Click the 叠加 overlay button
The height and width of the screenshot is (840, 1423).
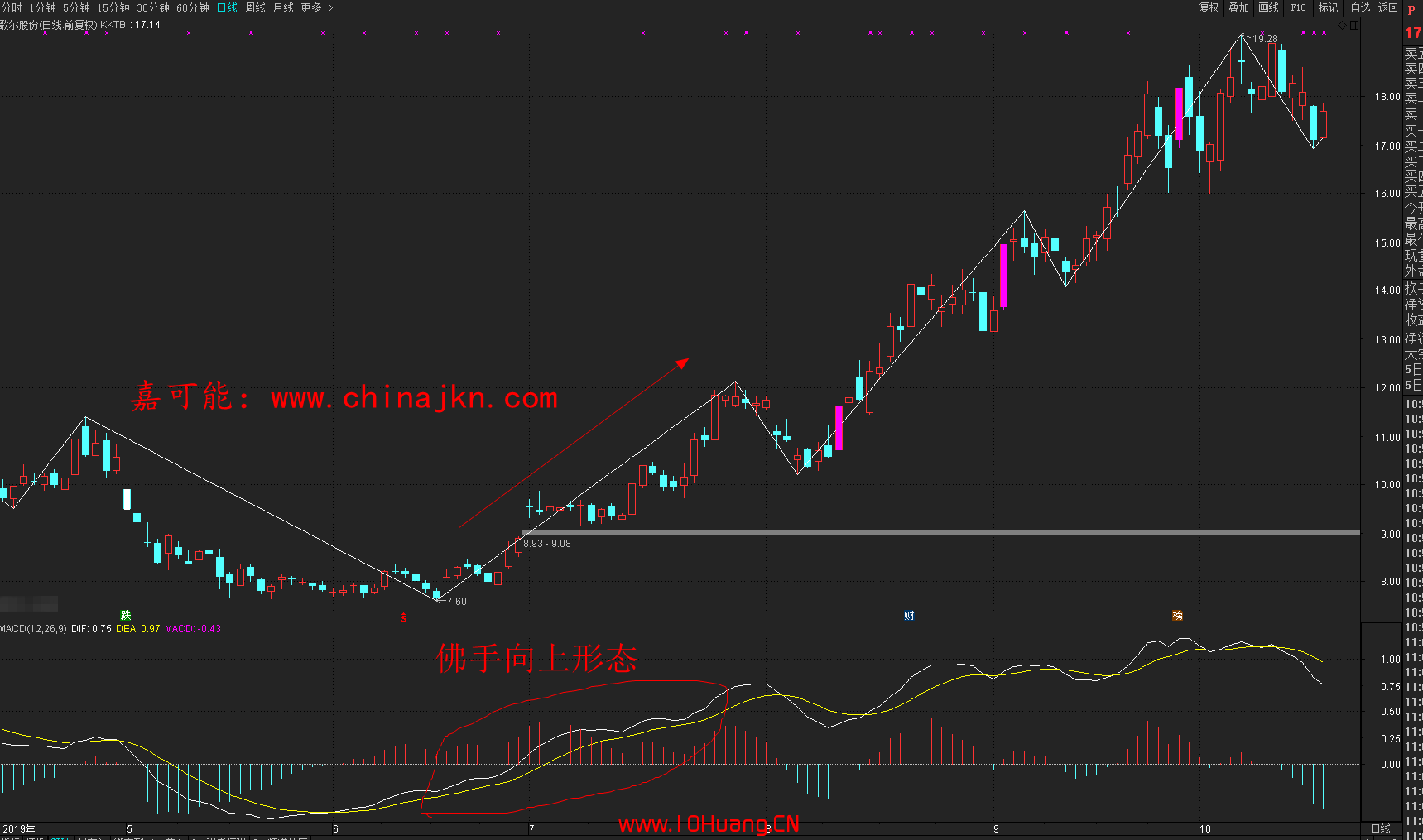[1238, 7]
